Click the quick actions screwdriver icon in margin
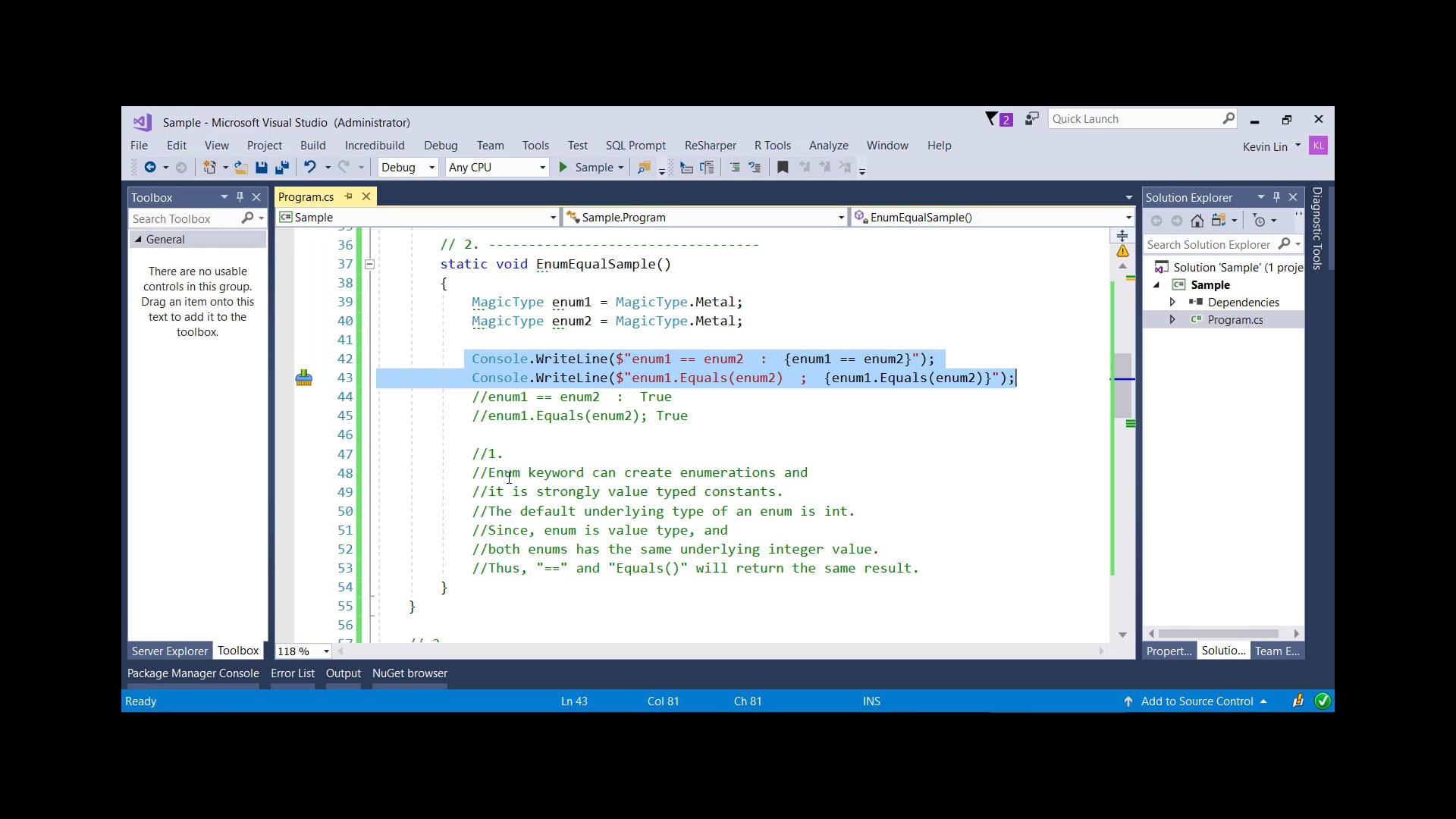This screenshot has height=819, width=1456. [303, 378]
